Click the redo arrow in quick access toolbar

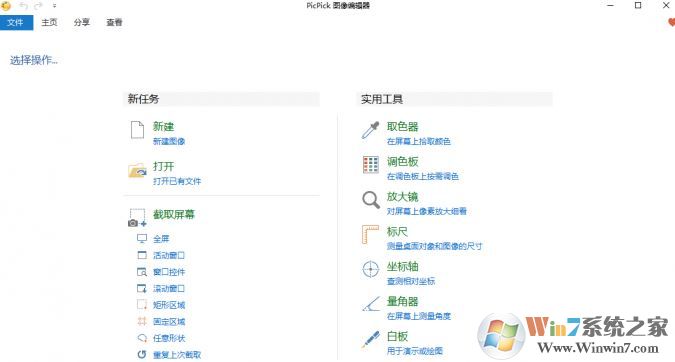point(38,6)
